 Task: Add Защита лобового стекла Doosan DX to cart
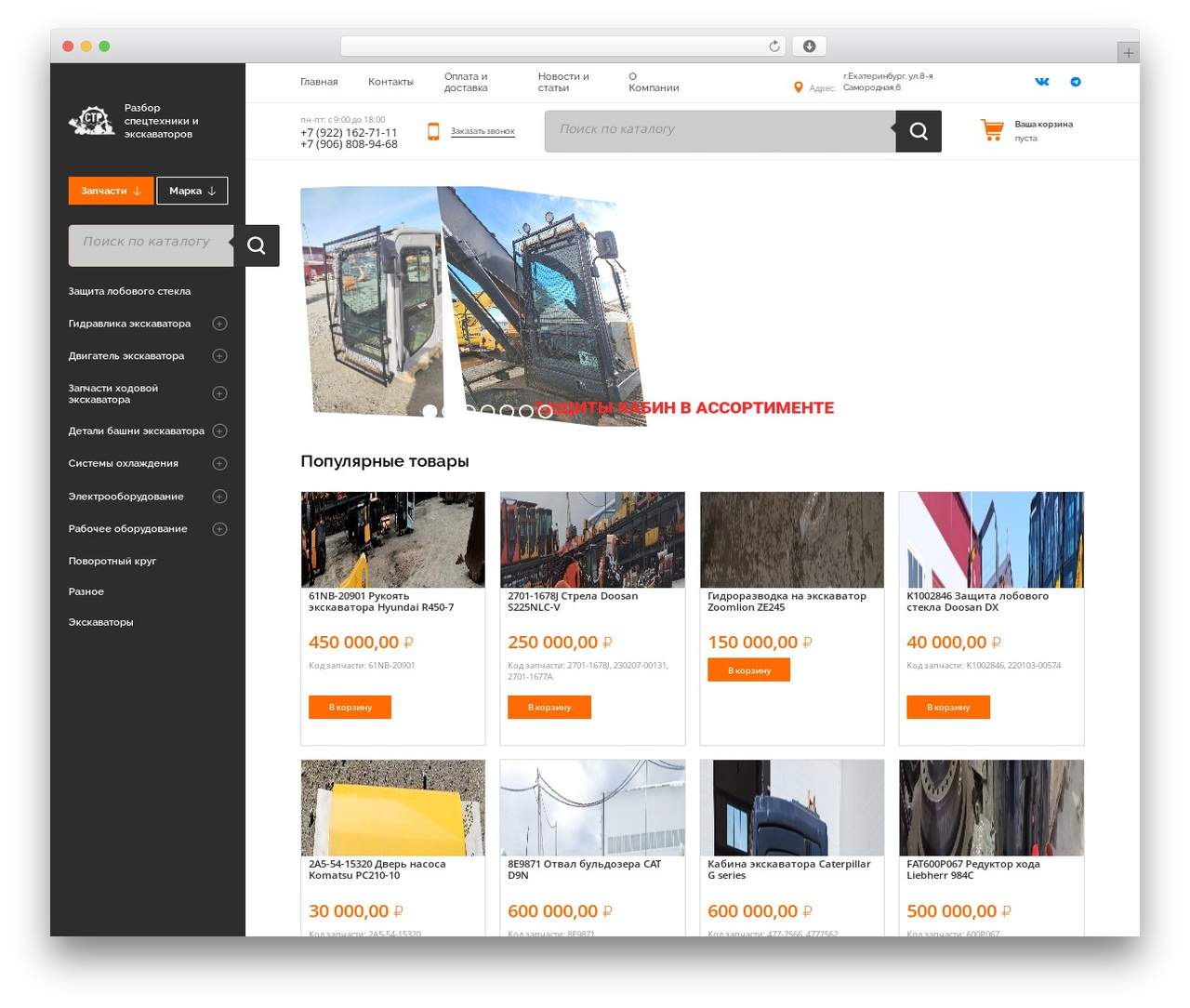[x=948, y=708]
